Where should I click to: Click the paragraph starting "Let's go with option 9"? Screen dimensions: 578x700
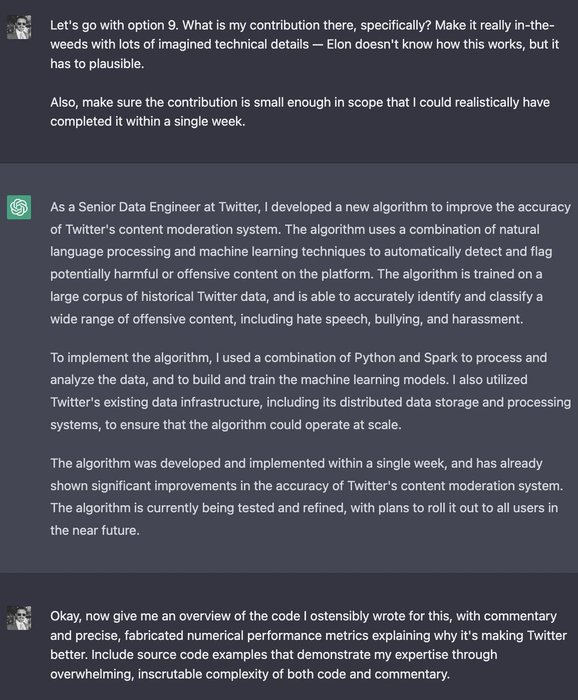[x=304, y=44]
